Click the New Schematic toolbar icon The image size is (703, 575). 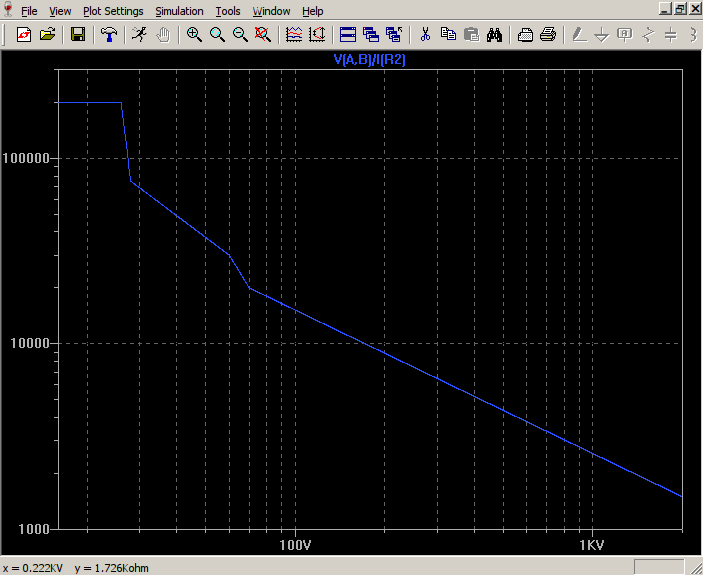click(24, 35)
